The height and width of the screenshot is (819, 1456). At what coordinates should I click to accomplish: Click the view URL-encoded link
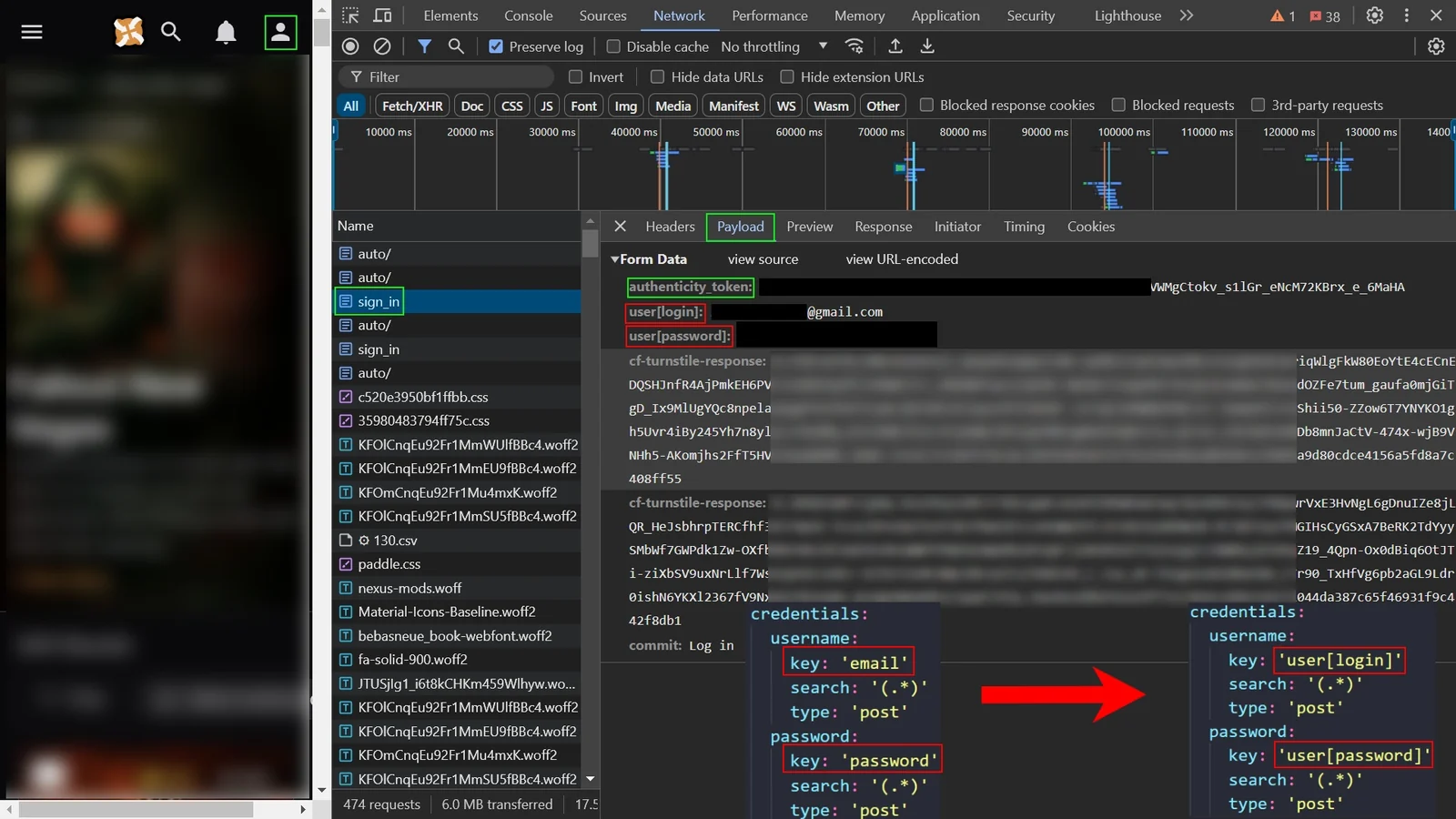[x=902, y=259]
